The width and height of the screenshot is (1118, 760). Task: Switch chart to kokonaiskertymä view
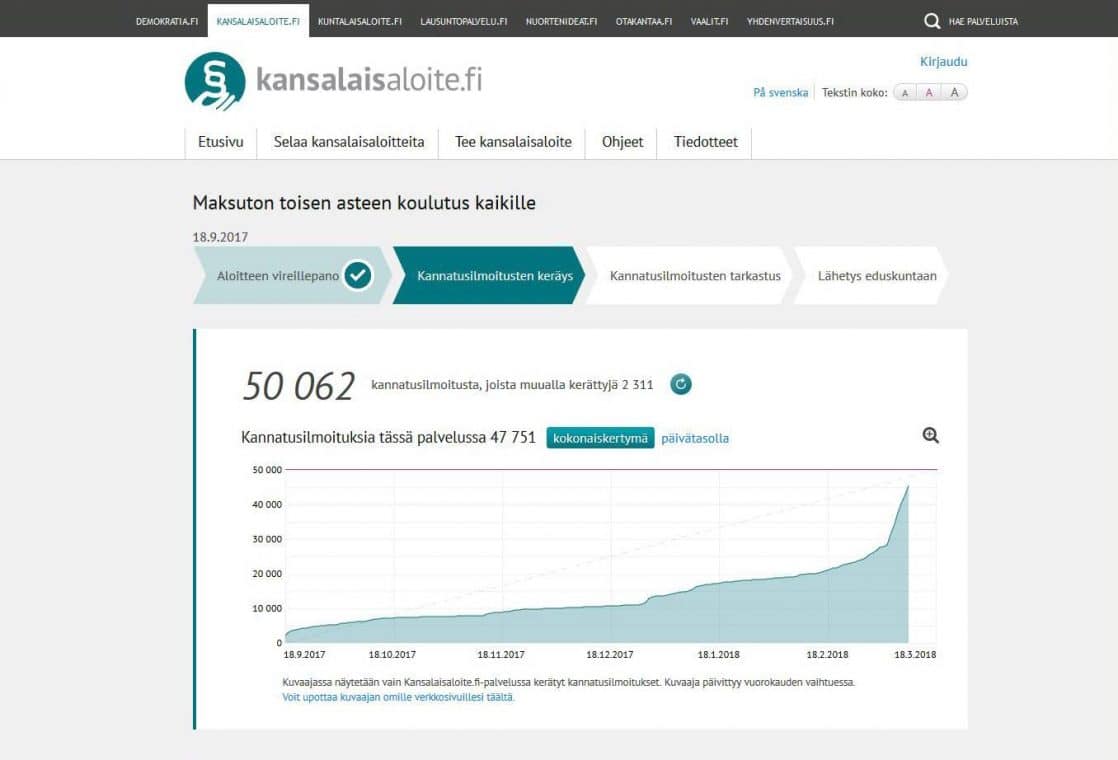pos(600,438)
